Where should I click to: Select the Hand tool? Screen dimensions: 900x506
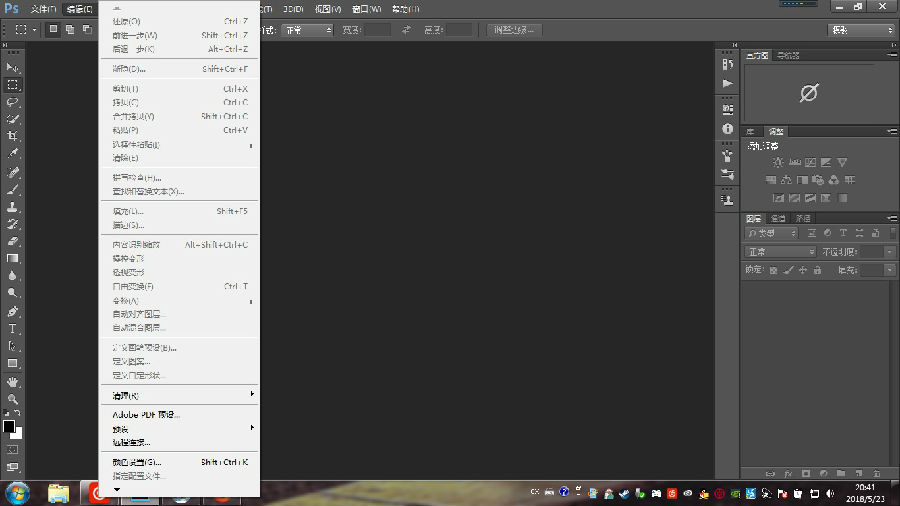13,381
